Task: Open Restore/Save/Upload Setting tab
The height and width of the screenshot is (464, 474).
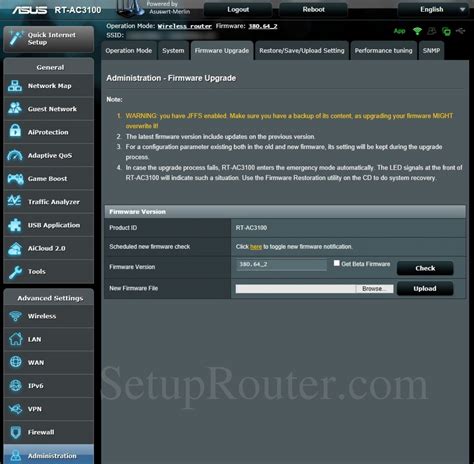Action: 302,51
